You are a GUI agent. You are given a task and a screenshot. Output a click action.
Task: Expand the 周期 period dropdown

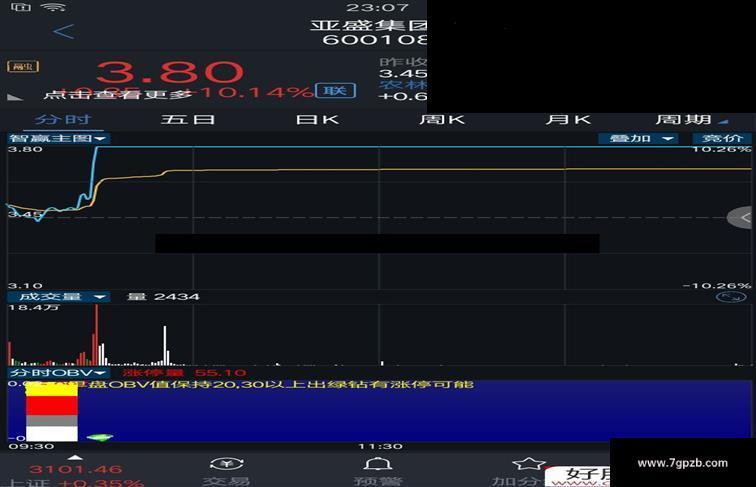coord(691,119)
